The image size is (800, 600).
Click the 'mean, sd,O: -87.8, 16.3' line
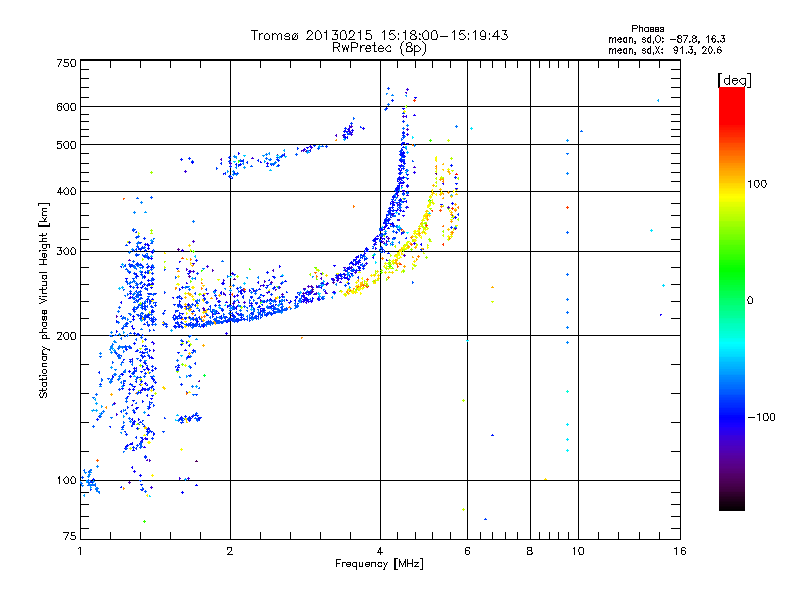667,39
